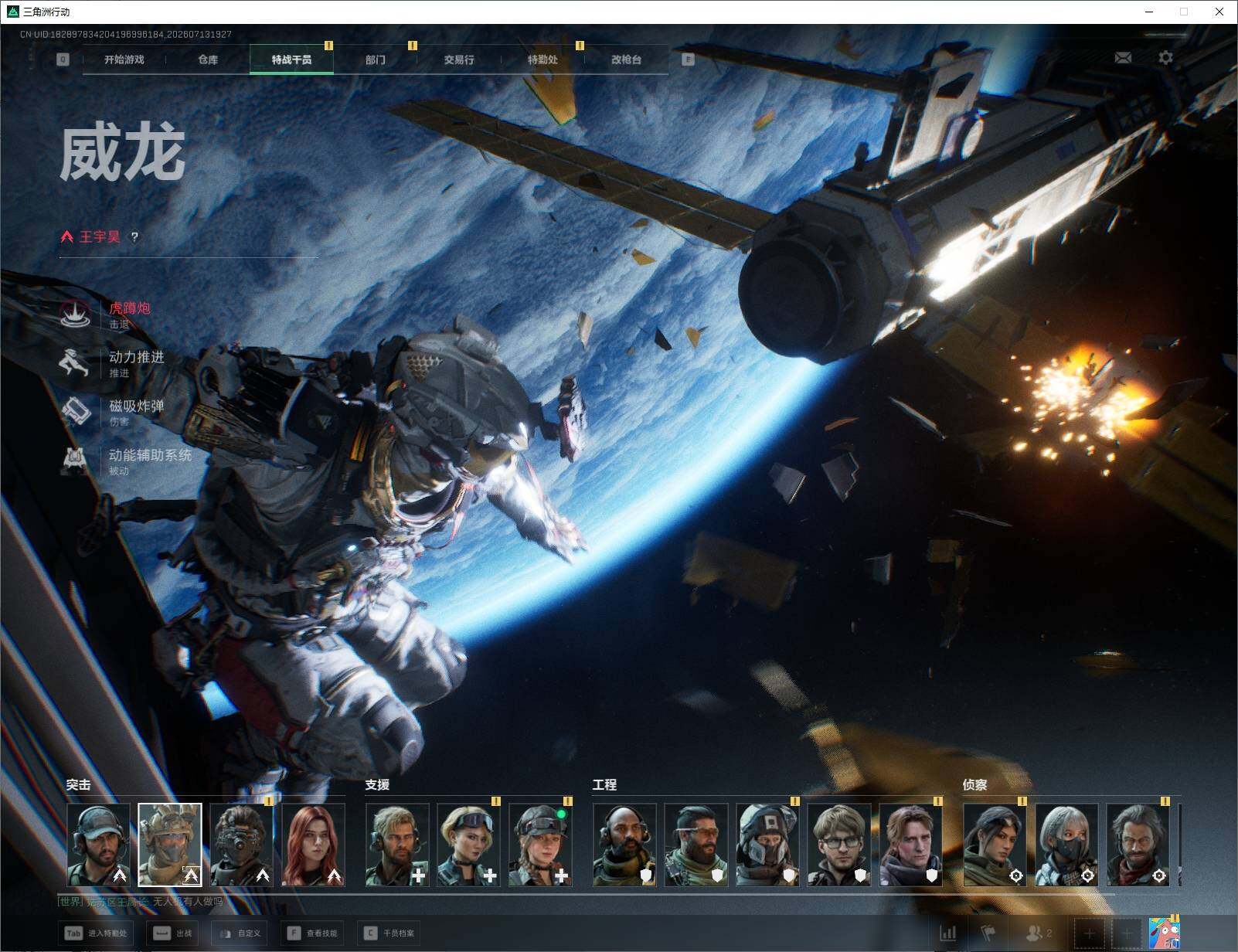The height and width of the screenshot is (952, 1238).
Task: Select the silver-haired masked recon operator portrait
Action: tap(1066, 845)
